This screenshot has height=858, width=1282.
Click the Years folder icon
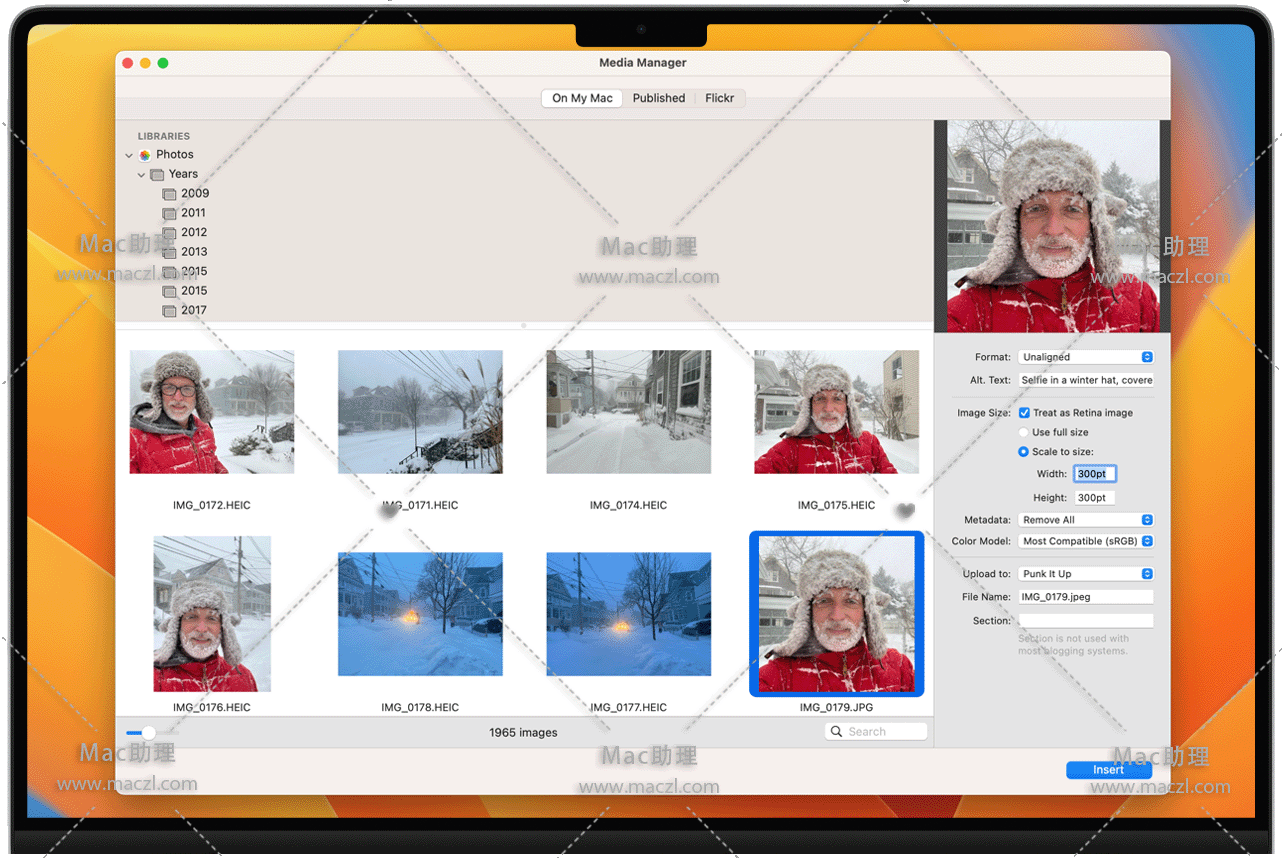coord(157,175)
